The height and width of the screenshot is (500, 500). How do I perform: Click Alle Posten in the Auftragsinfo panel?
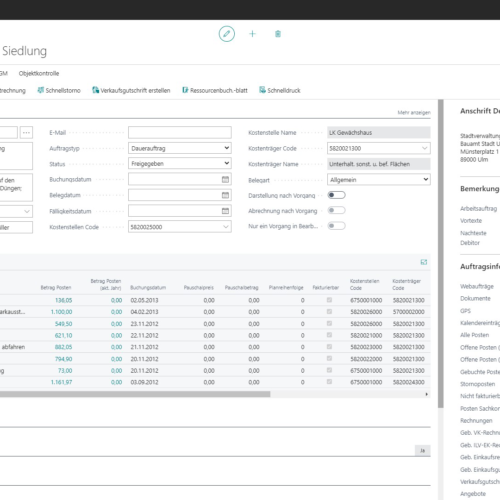coord(475,335)
